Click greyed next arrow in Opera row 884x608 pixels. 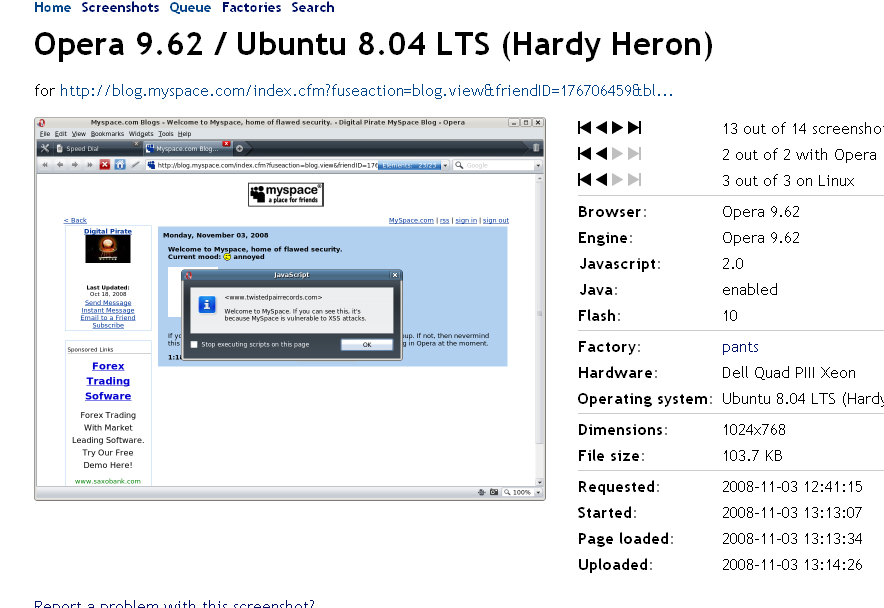click(618, 154)
